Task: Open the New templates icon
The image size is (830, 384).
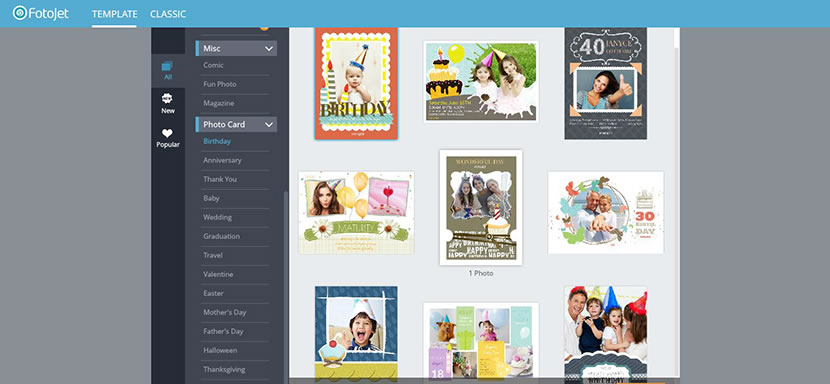Action: (x=168, y=104)
